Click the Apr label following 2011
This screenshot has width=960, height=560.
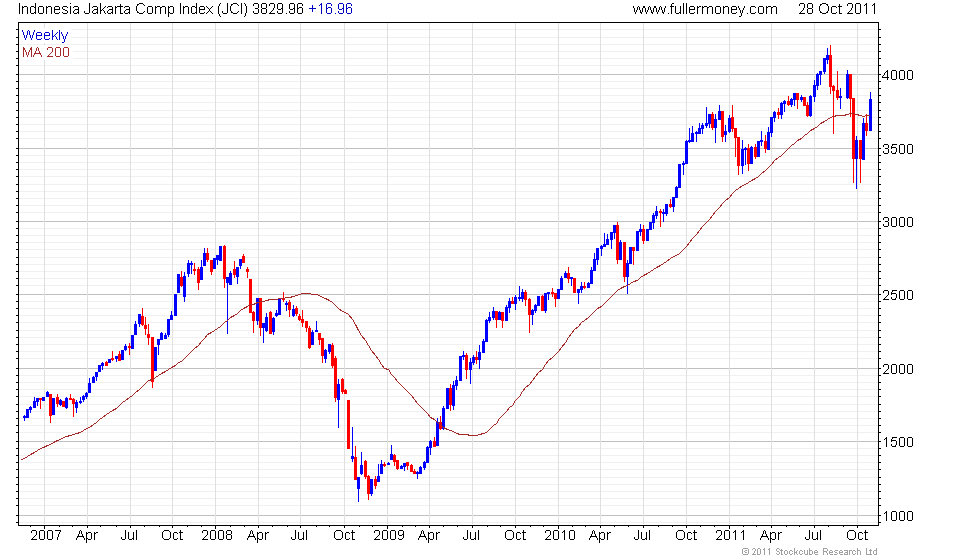tap(771, 536)
